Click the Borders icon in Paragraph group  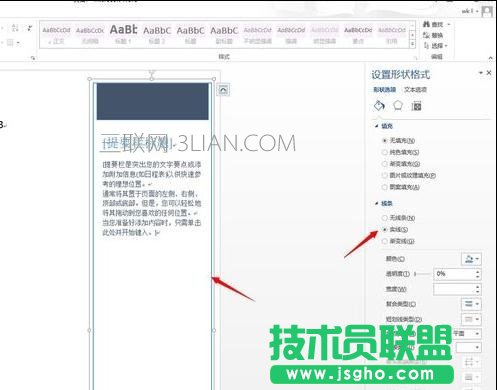[x=11, y=43]
